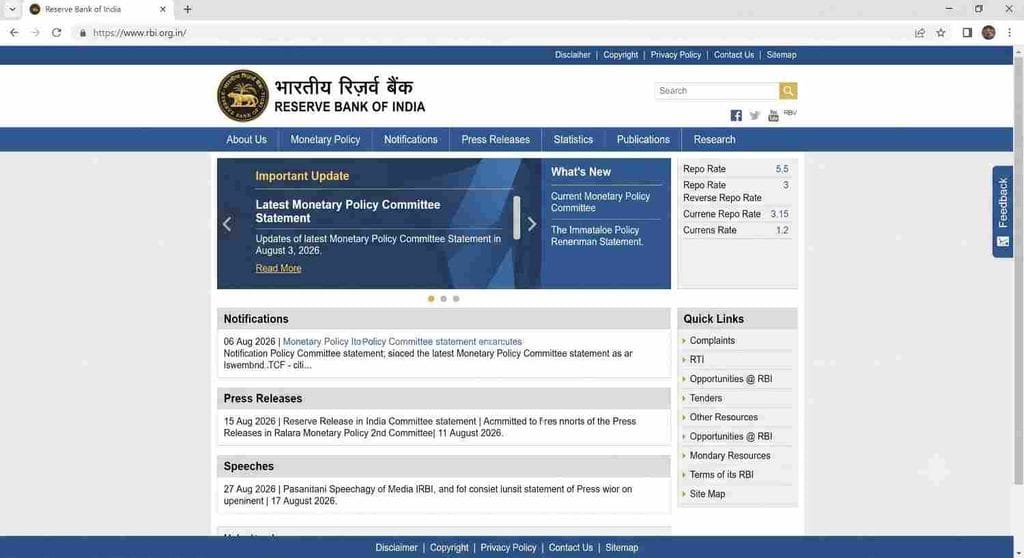Expand tab search dropdown arrow

(x=12, y=9)
